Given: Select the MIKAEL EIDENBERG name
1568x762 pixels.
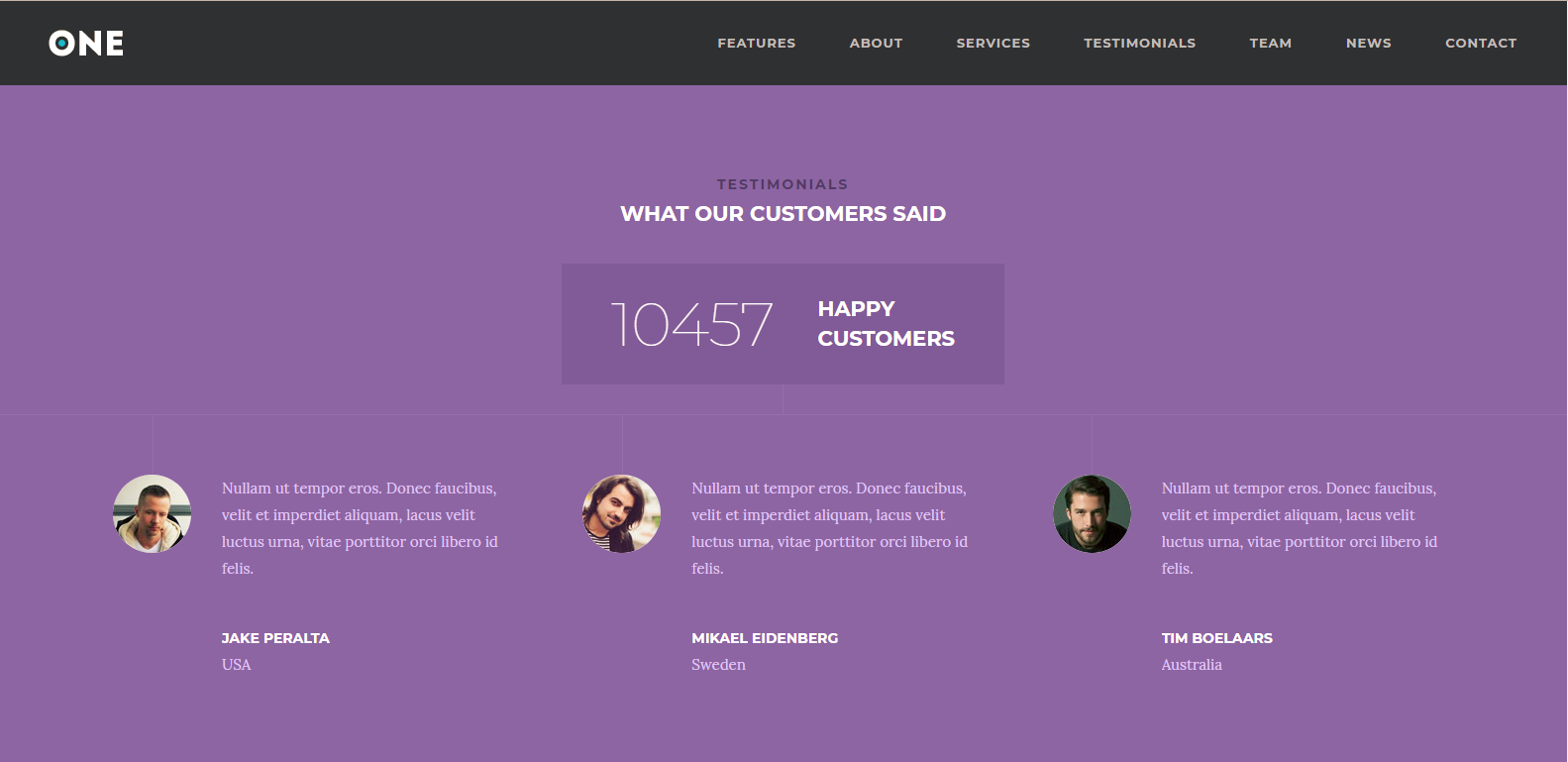Looking at the screenshot, I should pyautogui.click(x=765, y=638).
